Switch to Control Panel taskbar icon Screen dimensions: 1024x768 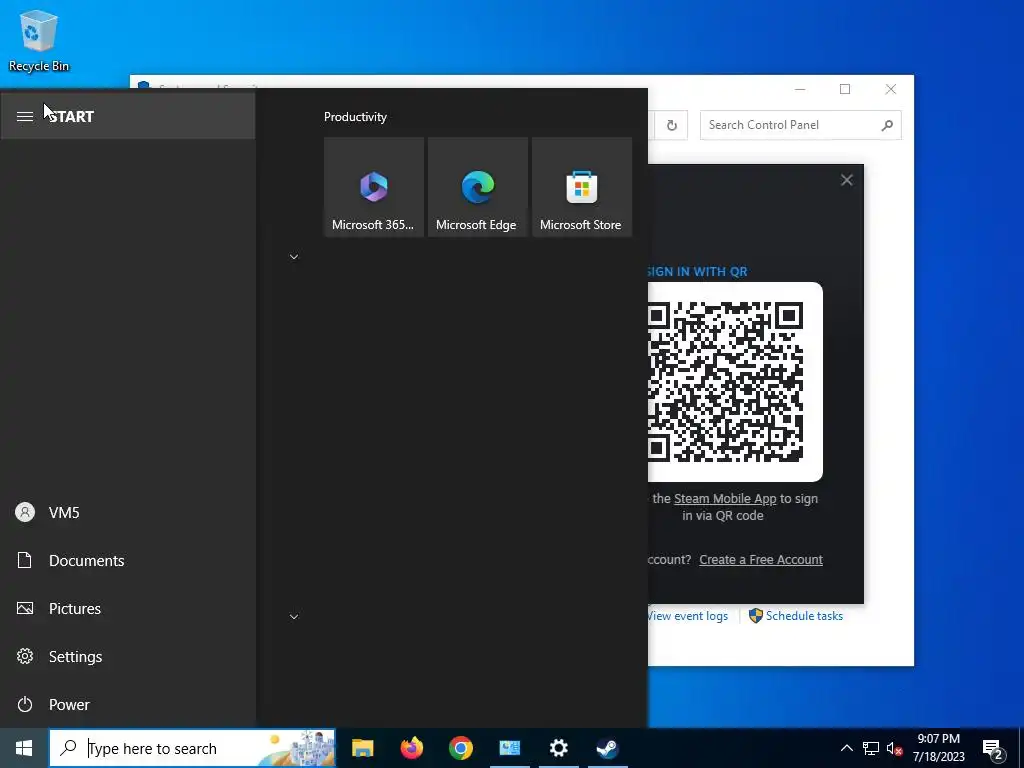(x=509, y=748)
